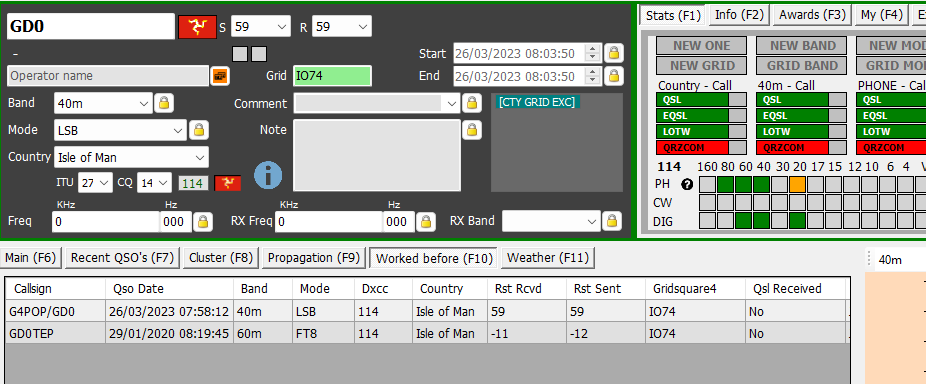Open the Recent QSO's (F7) tab
Viewport: 926px width, 384px height.
click(x=121, y=258)
